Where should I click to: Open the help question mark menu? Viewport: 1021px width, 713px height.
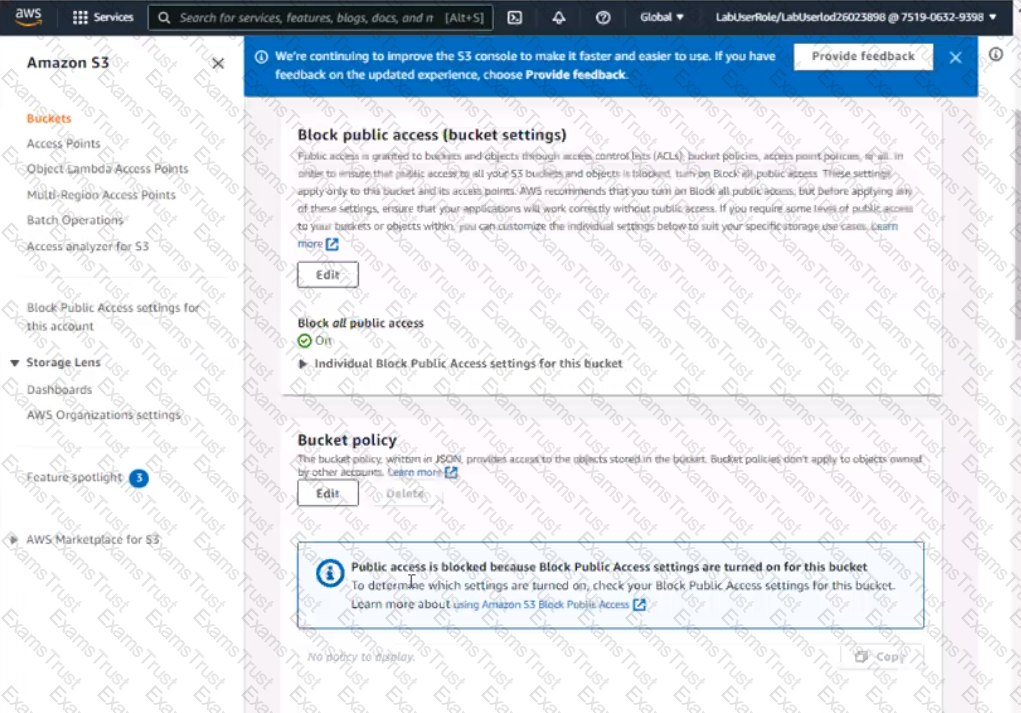pyautogui.click(x=602, y=17)
